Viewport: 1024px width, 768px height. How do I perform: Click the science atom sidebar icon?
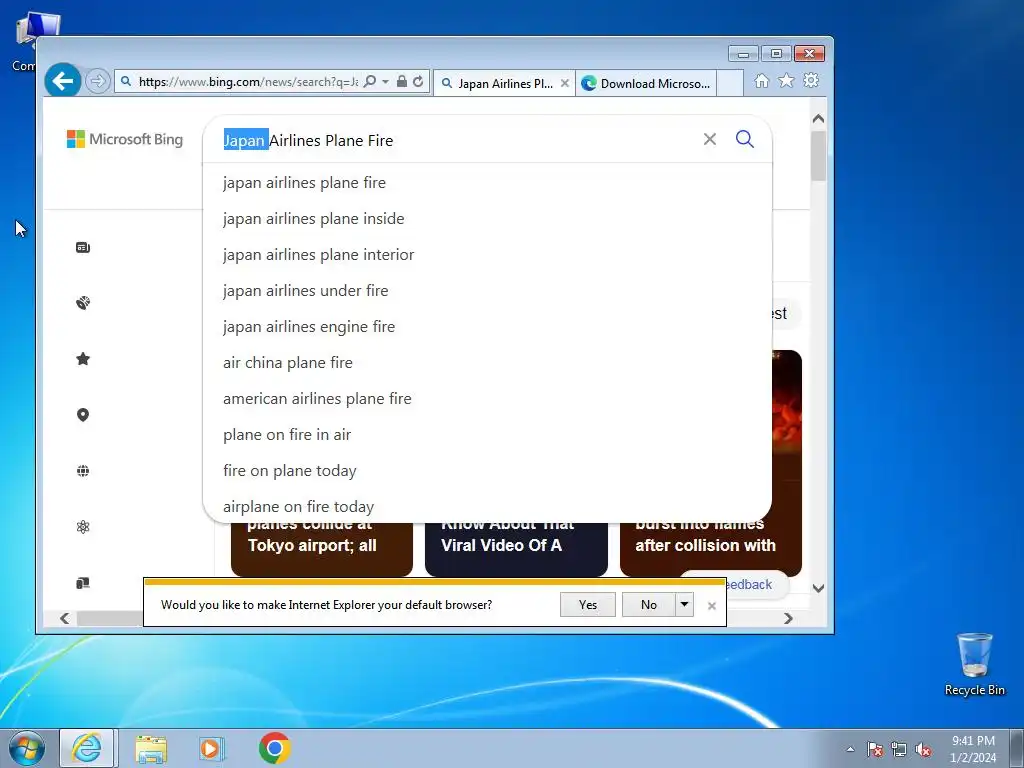coord(83,527)
